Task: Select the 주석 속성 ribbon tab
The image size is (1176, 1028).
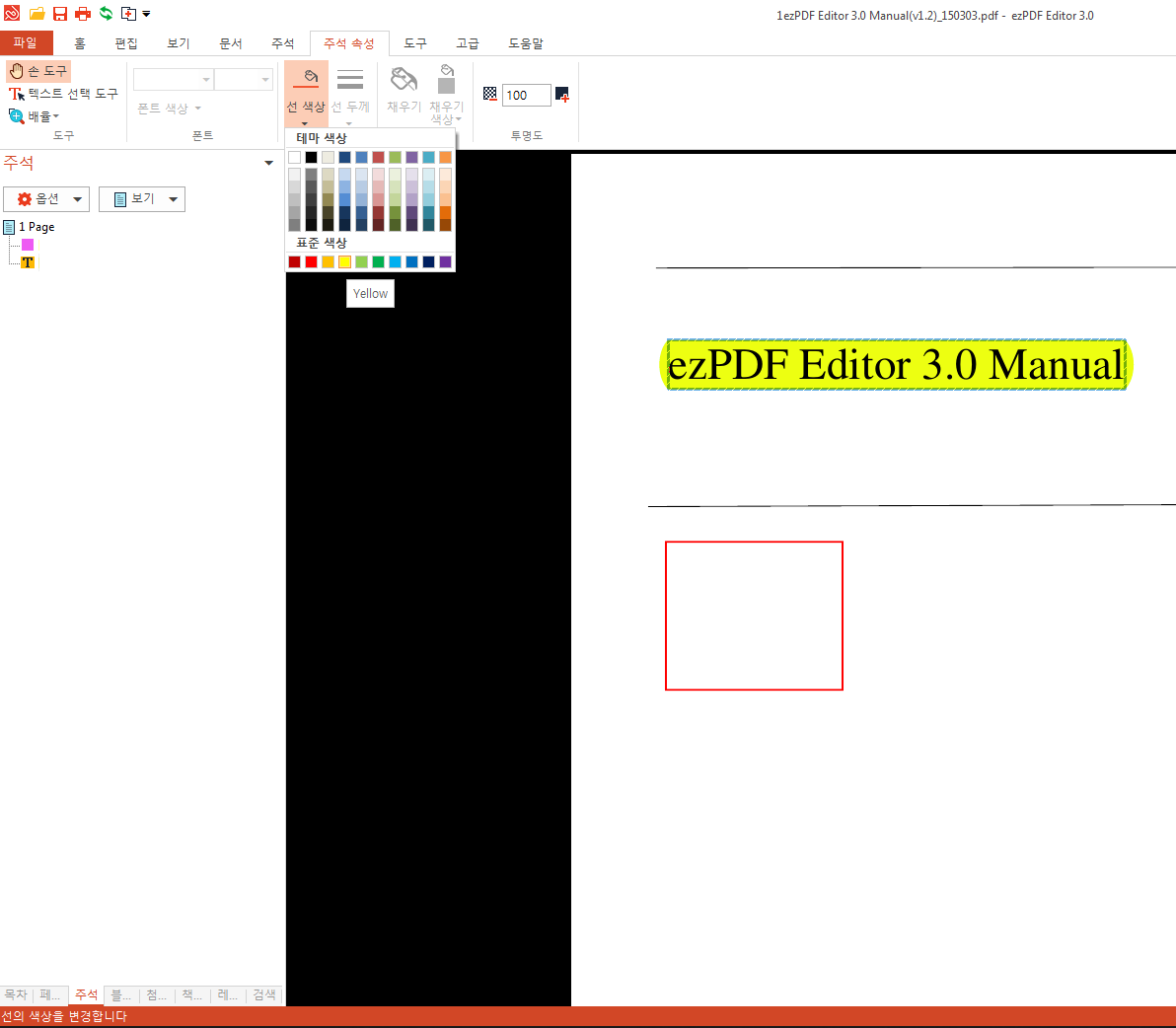Action: (349, 43)
